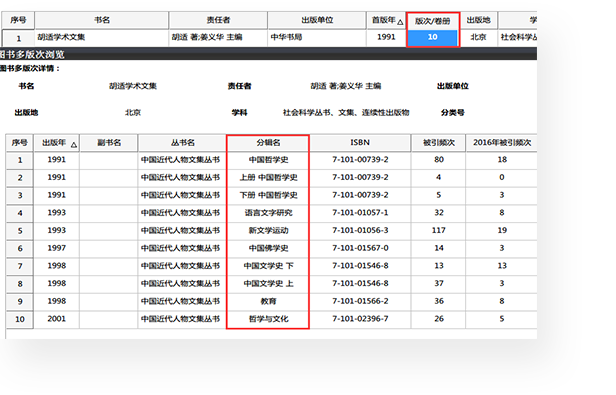Select row number 10 in detail table
Viewport: 616px width, 395px height.
coord(20,320)
